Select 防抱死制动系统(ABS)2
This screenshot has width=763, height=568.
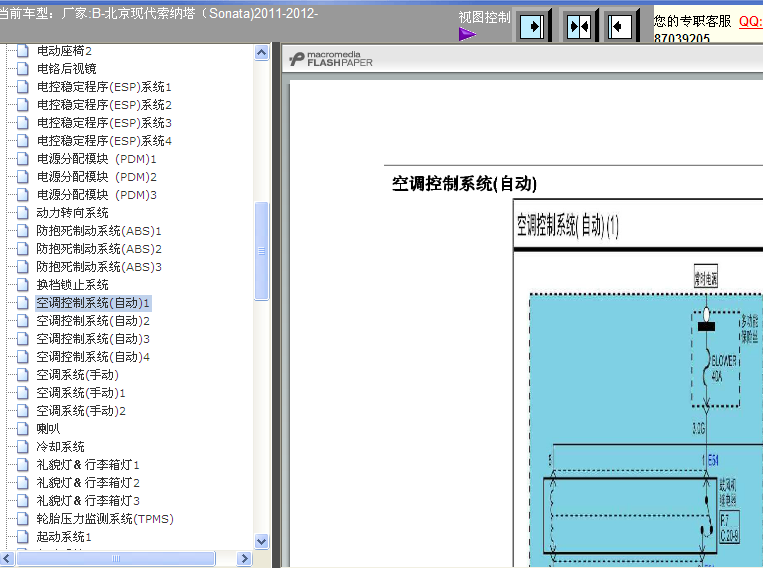tap(99, 249)
